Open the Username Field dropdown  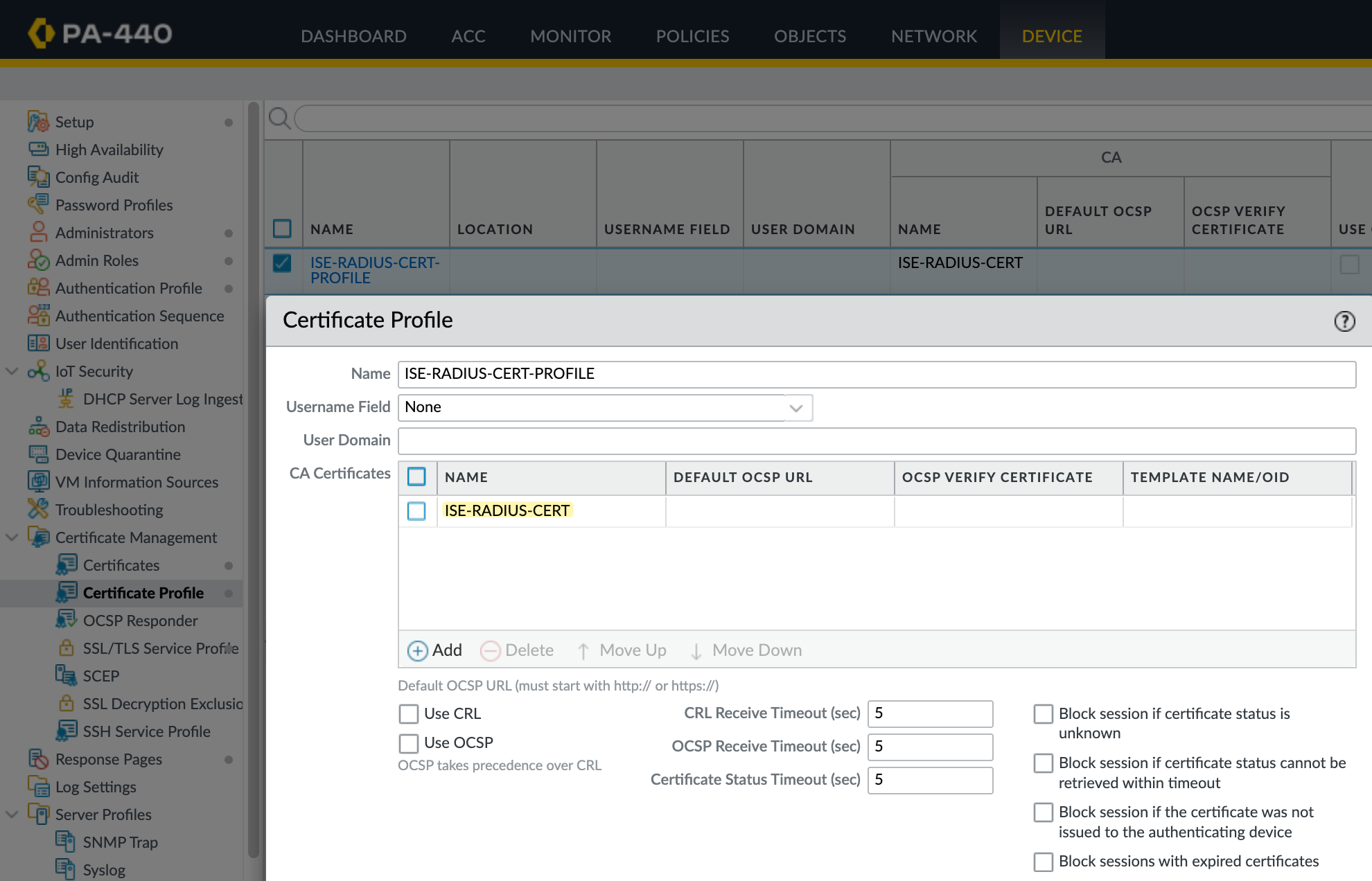[x=796, y=408]
